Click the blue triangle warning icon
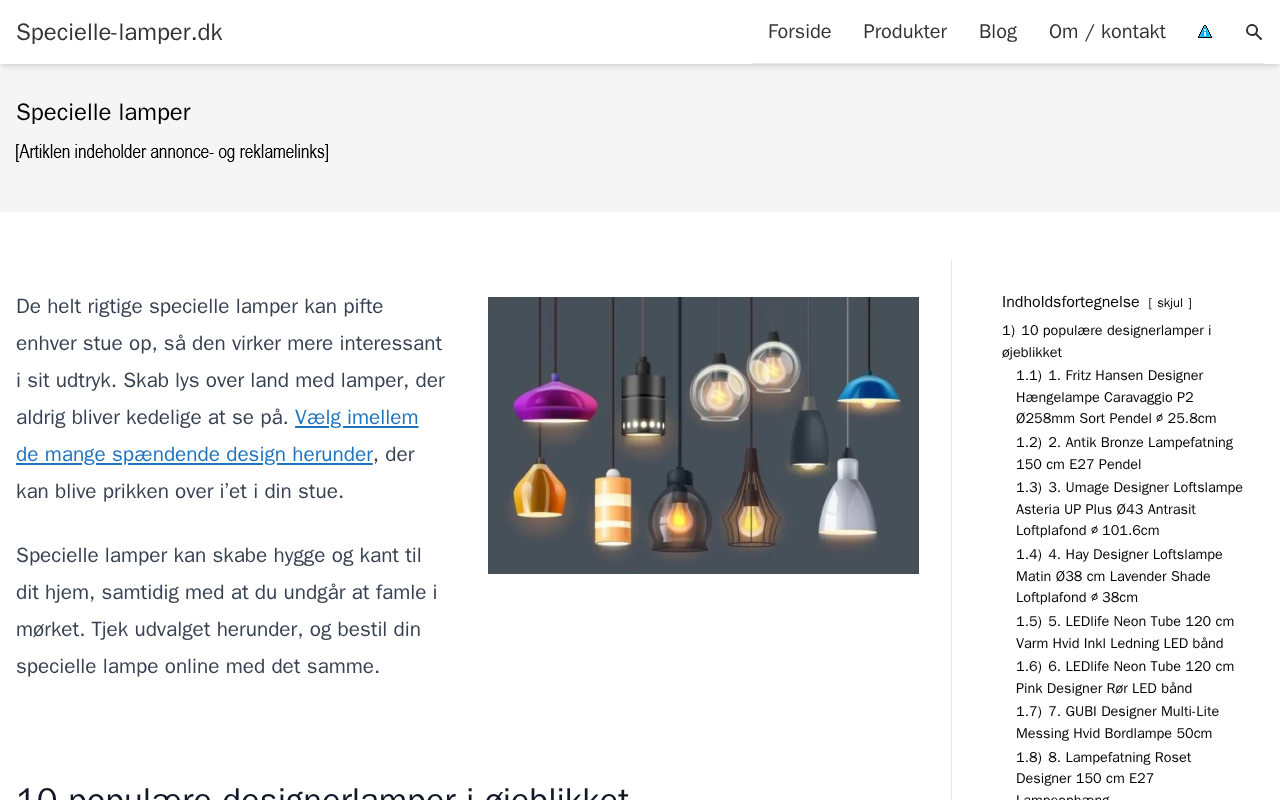The width and height of the screenshot is (1280, 800). 1205,32
